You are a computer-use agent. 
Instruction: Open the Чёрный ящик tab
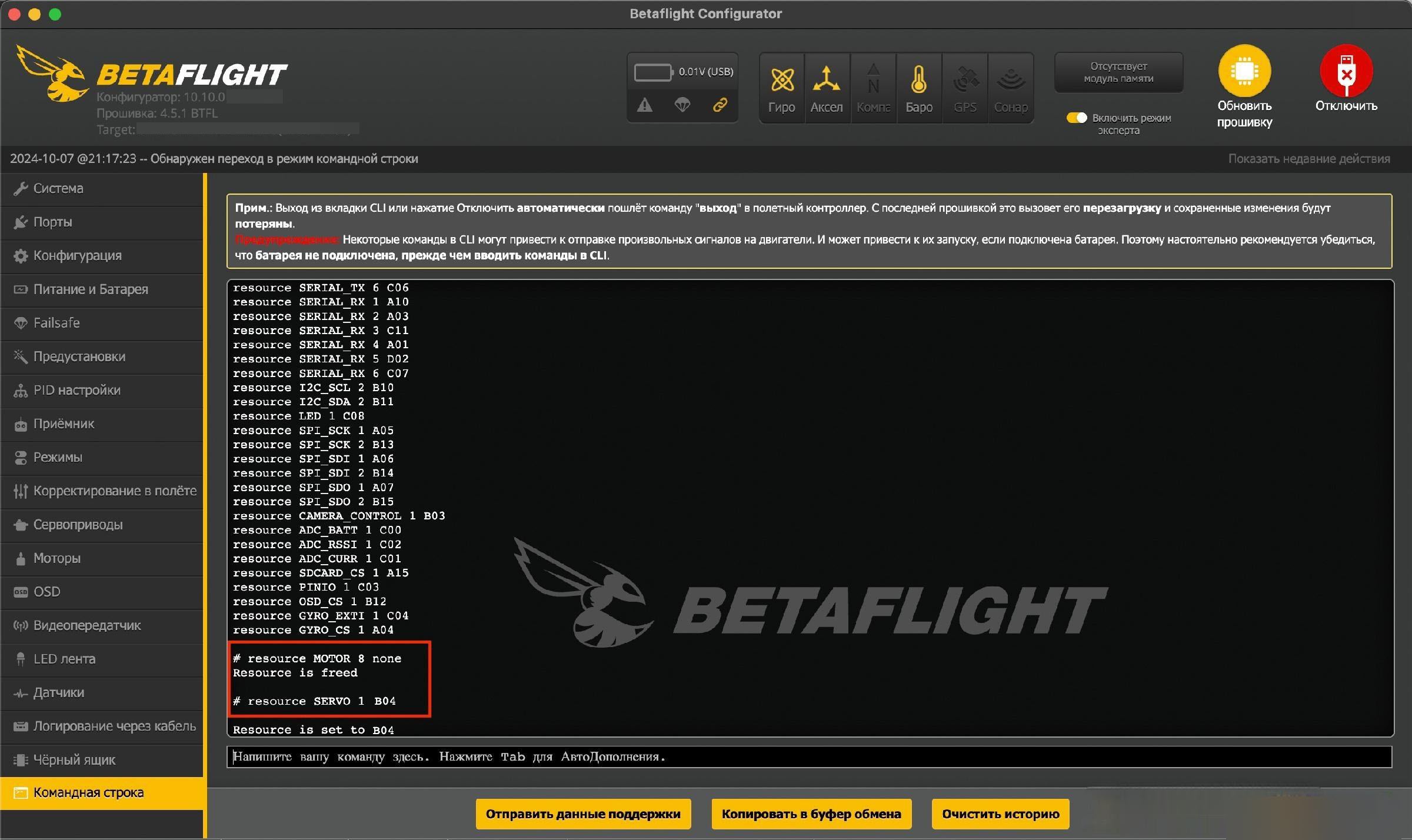click(102, 759)
